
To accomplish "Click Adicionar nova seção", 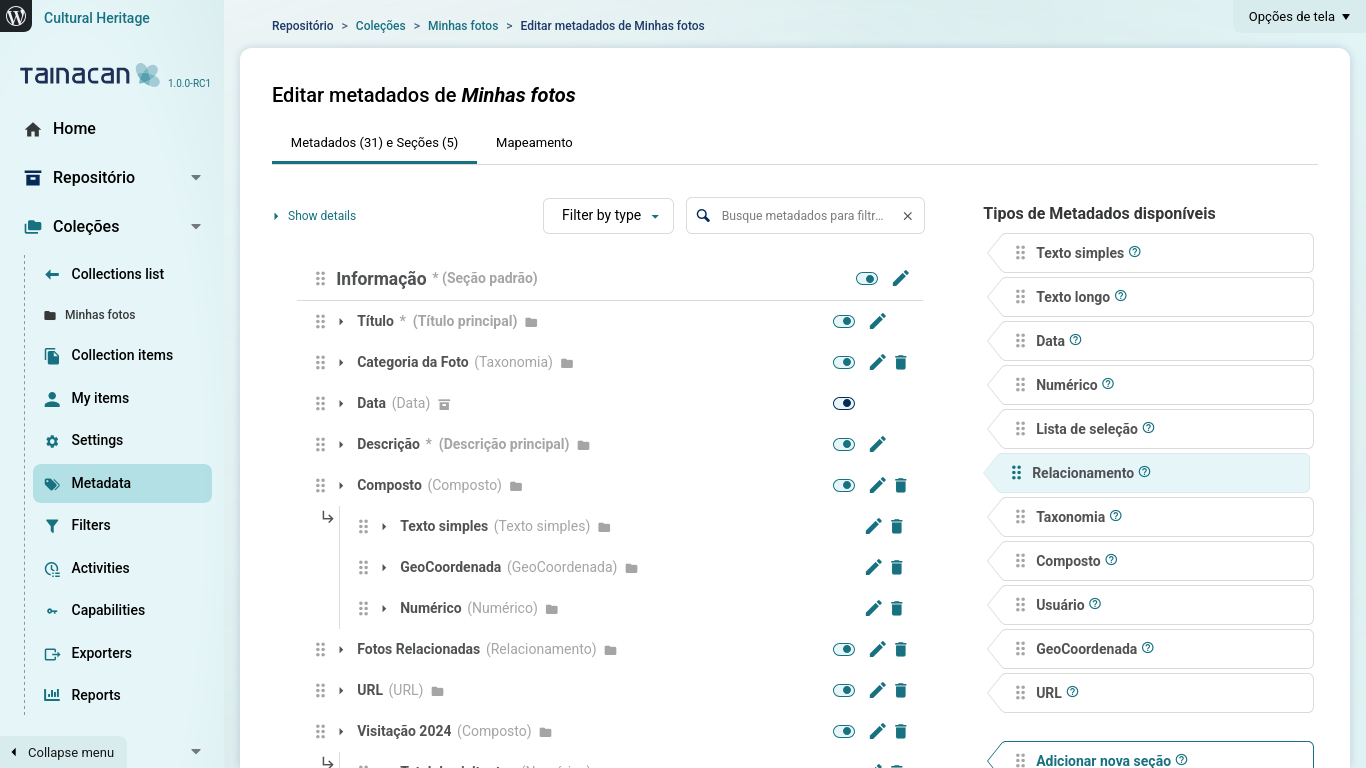I will [x=1103, y=758].
